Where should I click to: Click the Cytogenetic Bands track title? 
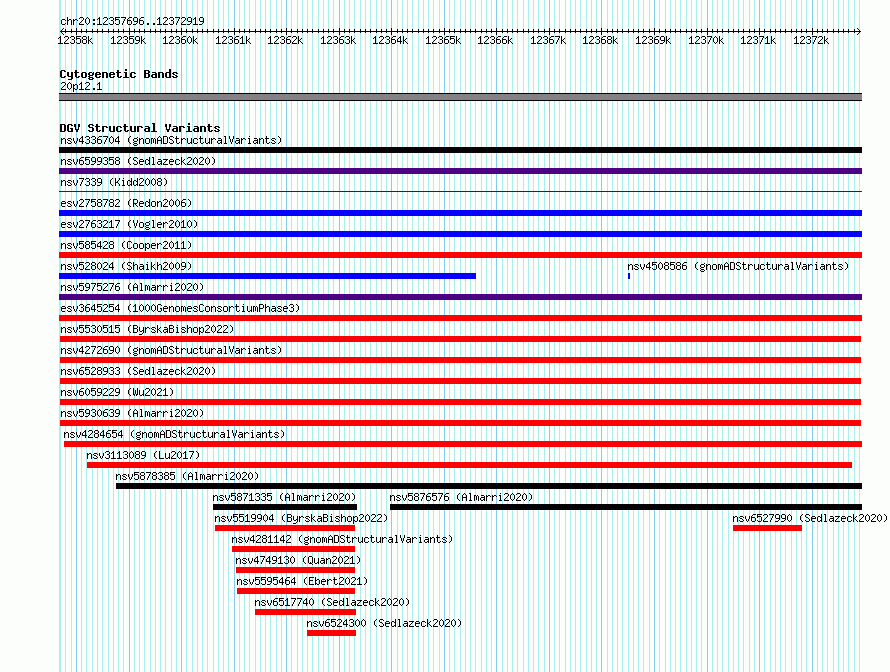119,74
